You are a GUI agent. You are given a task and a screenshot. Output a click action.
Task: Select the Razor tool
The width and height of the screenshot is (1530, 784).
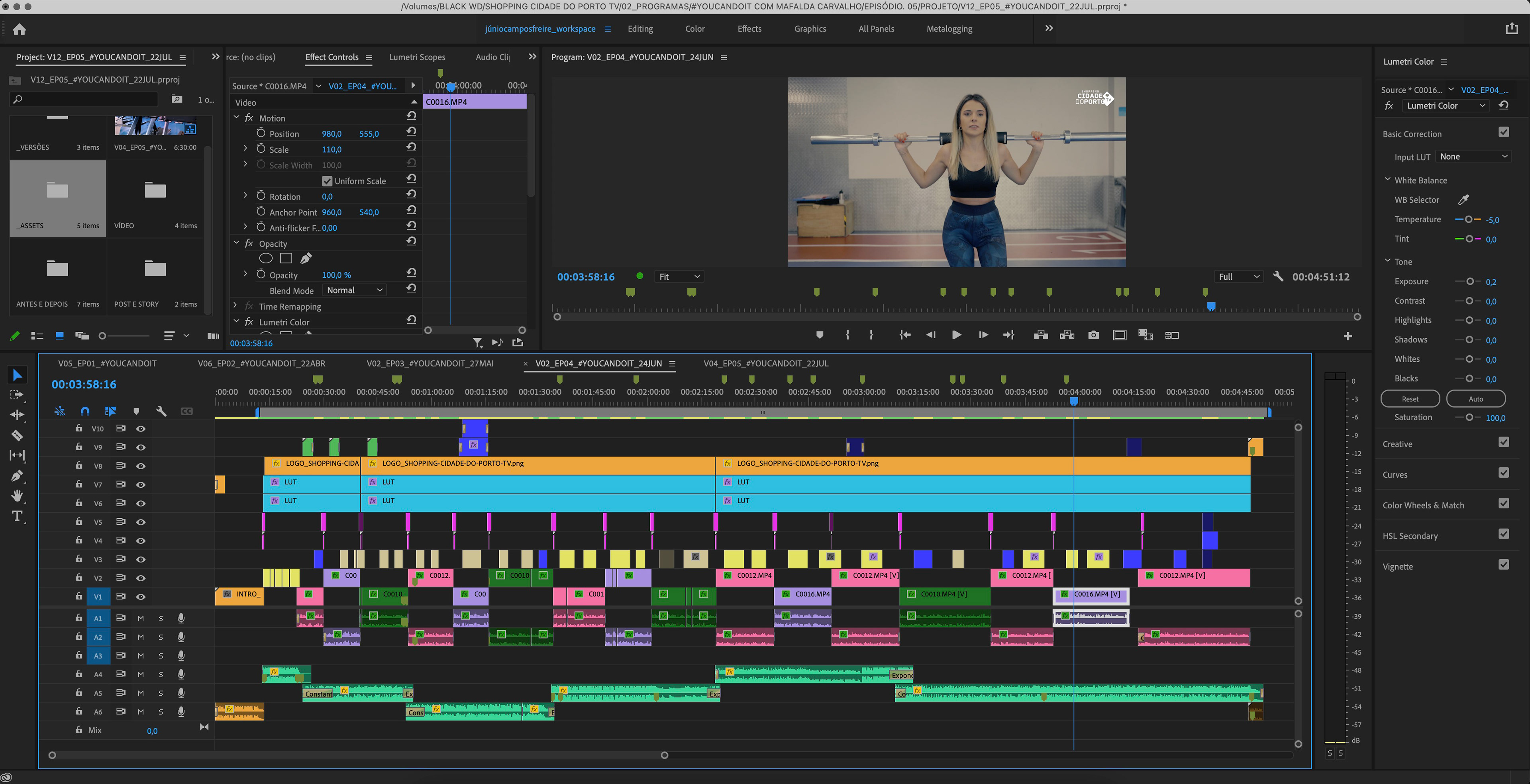pyautogui.click(x=17, y=435)
